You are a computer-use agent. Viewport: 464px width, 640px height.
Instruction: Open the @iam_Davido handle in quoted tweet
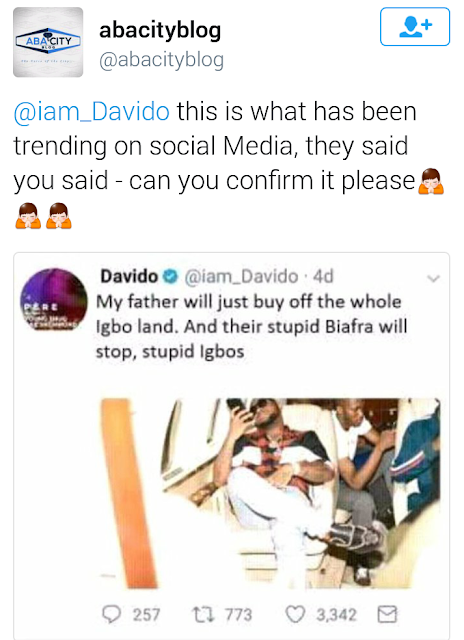pyautogui.click(x=241, y=276)
